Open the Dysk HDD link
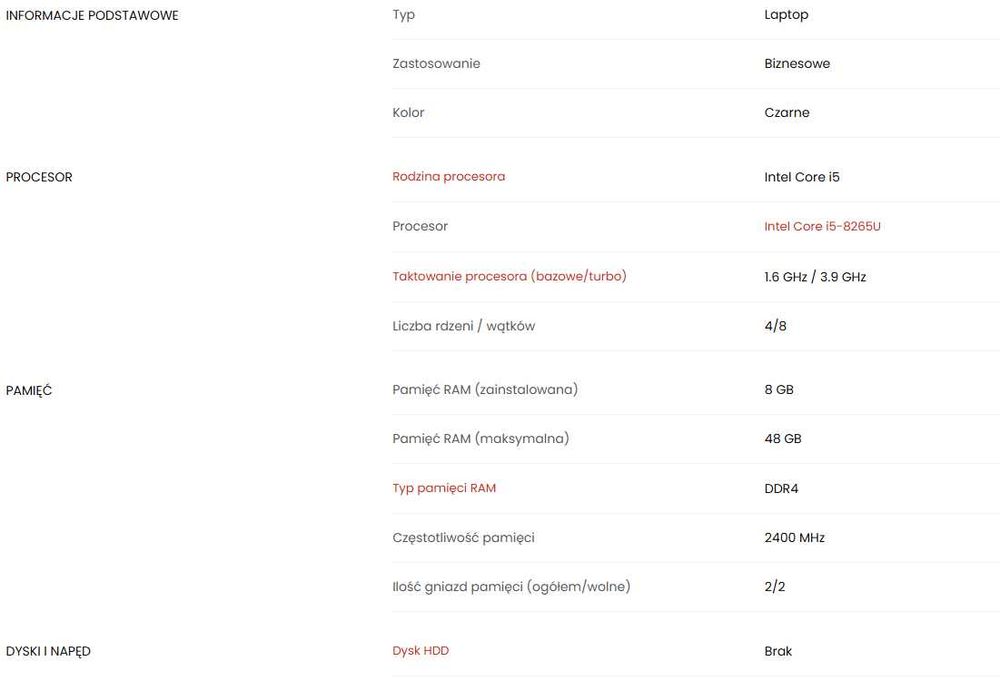 pos(420,651)
